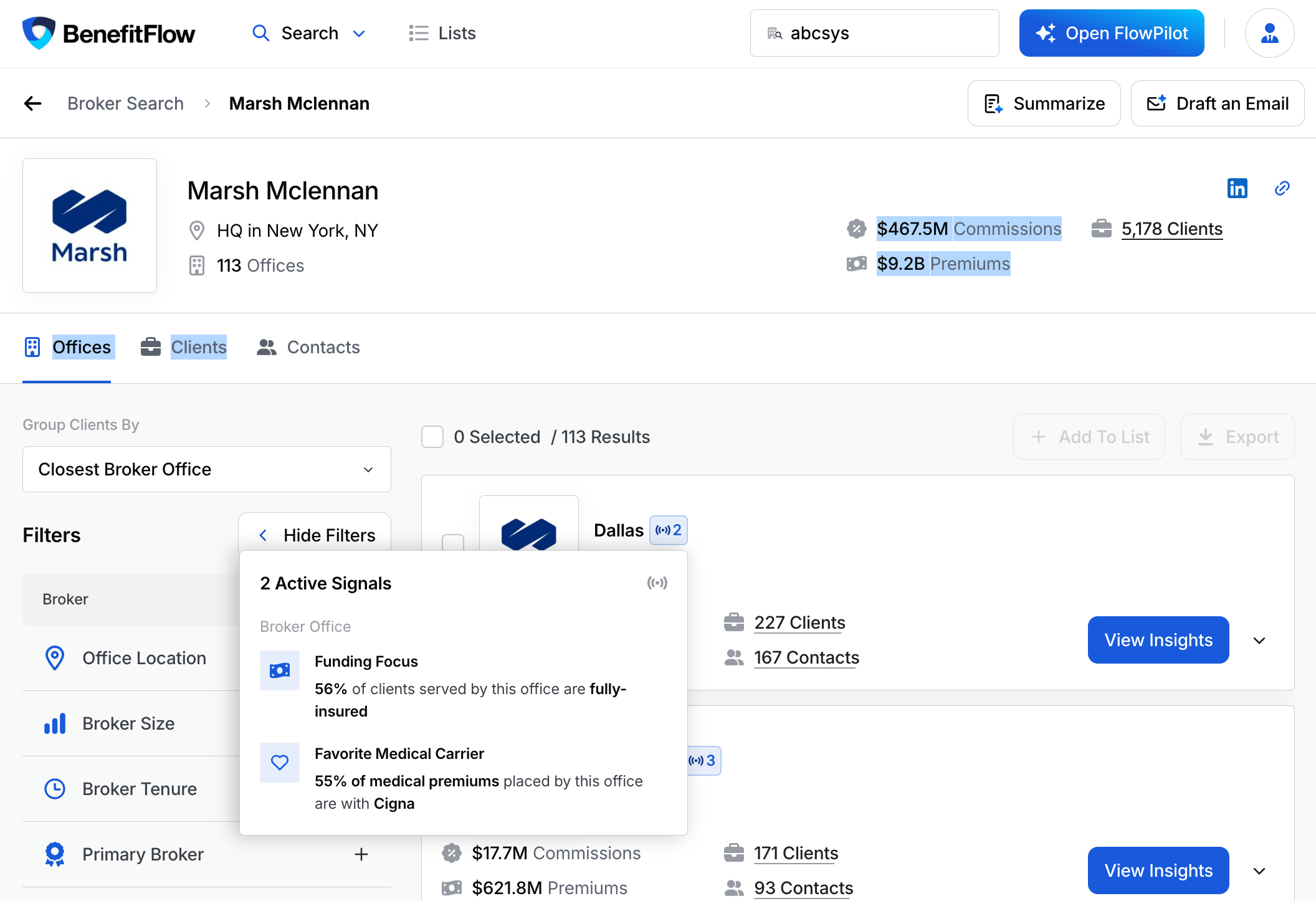The image size is (1316, 901).
Task: Click the Broker Tenure clock icon
Action: 55,789
